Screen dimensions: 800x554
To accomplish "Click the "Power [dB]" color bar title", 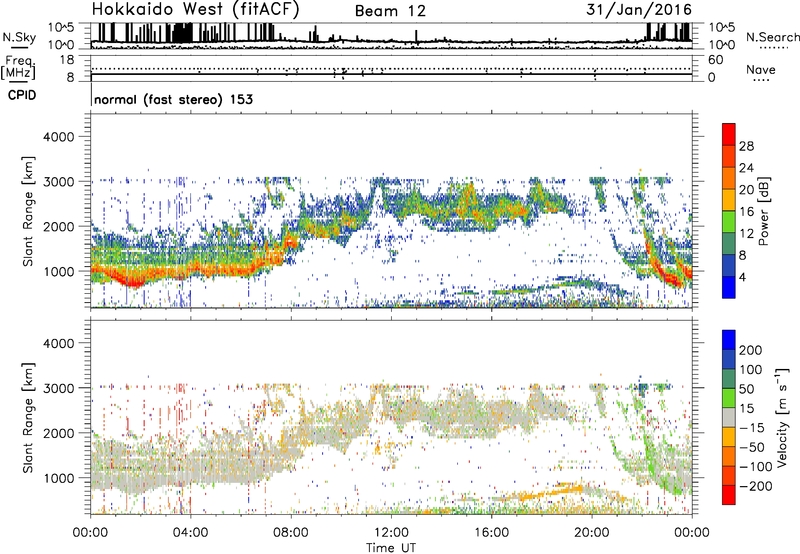I will (763, 211).
